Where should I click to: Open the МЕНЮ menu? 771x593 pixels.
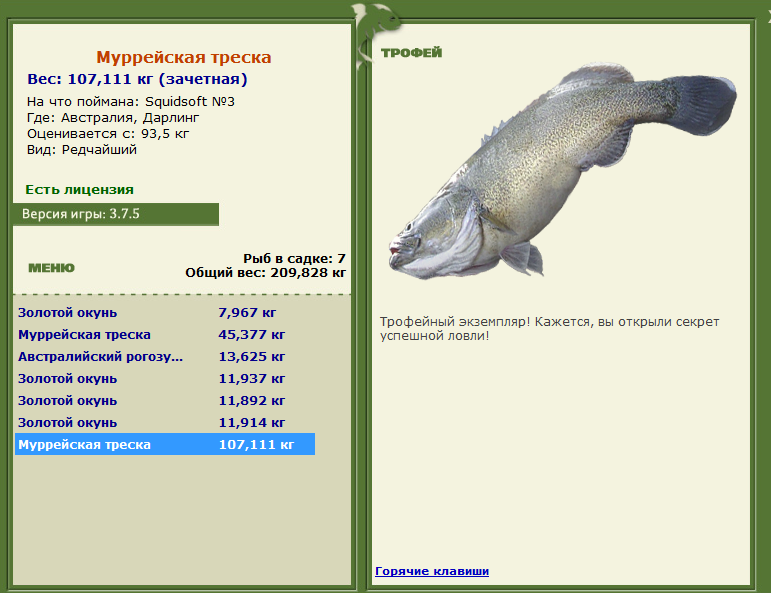(x=52, y=268)
